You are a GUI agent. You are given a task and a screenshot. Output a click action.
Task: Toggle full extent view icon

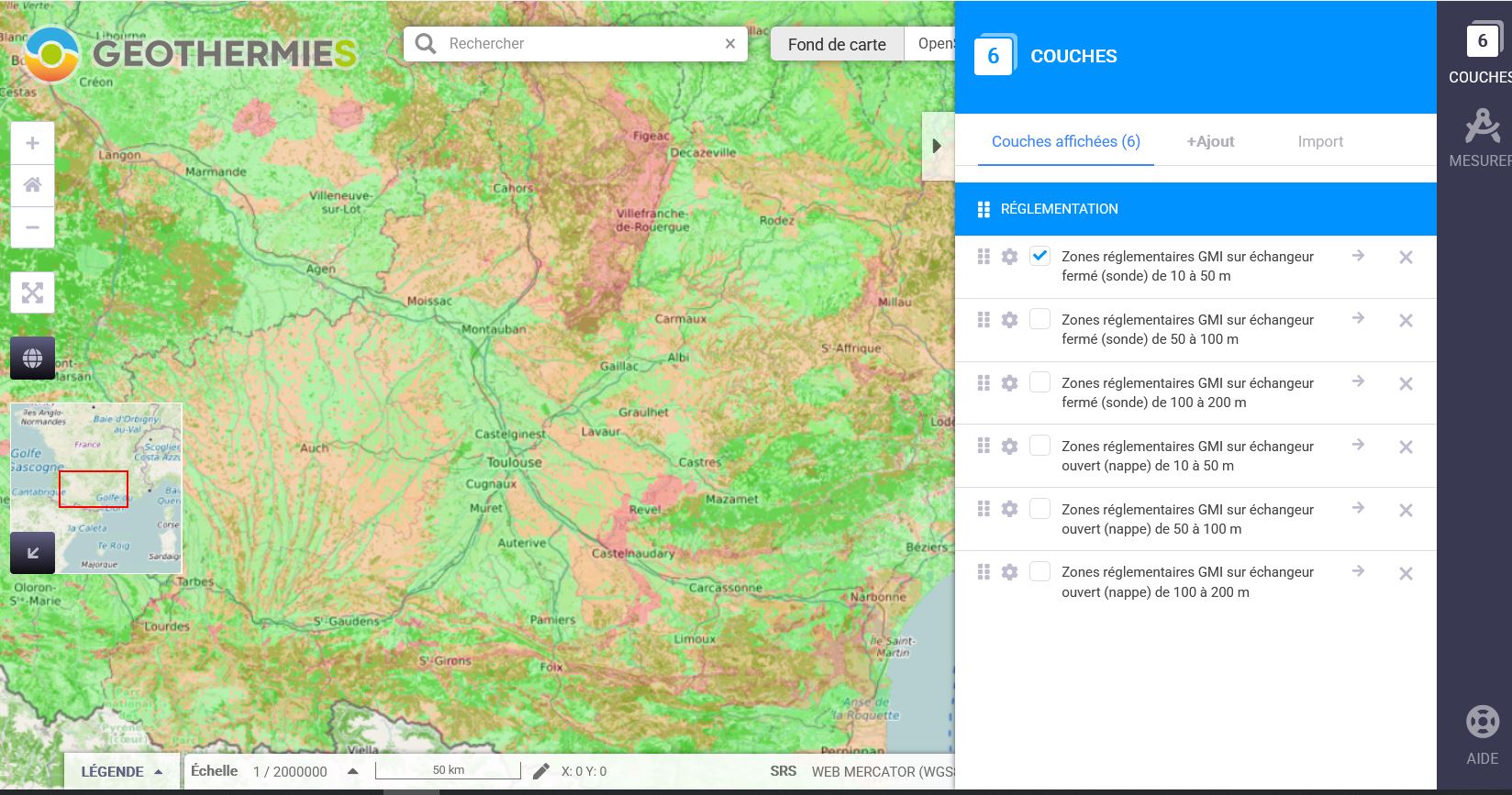coord(32,293)
